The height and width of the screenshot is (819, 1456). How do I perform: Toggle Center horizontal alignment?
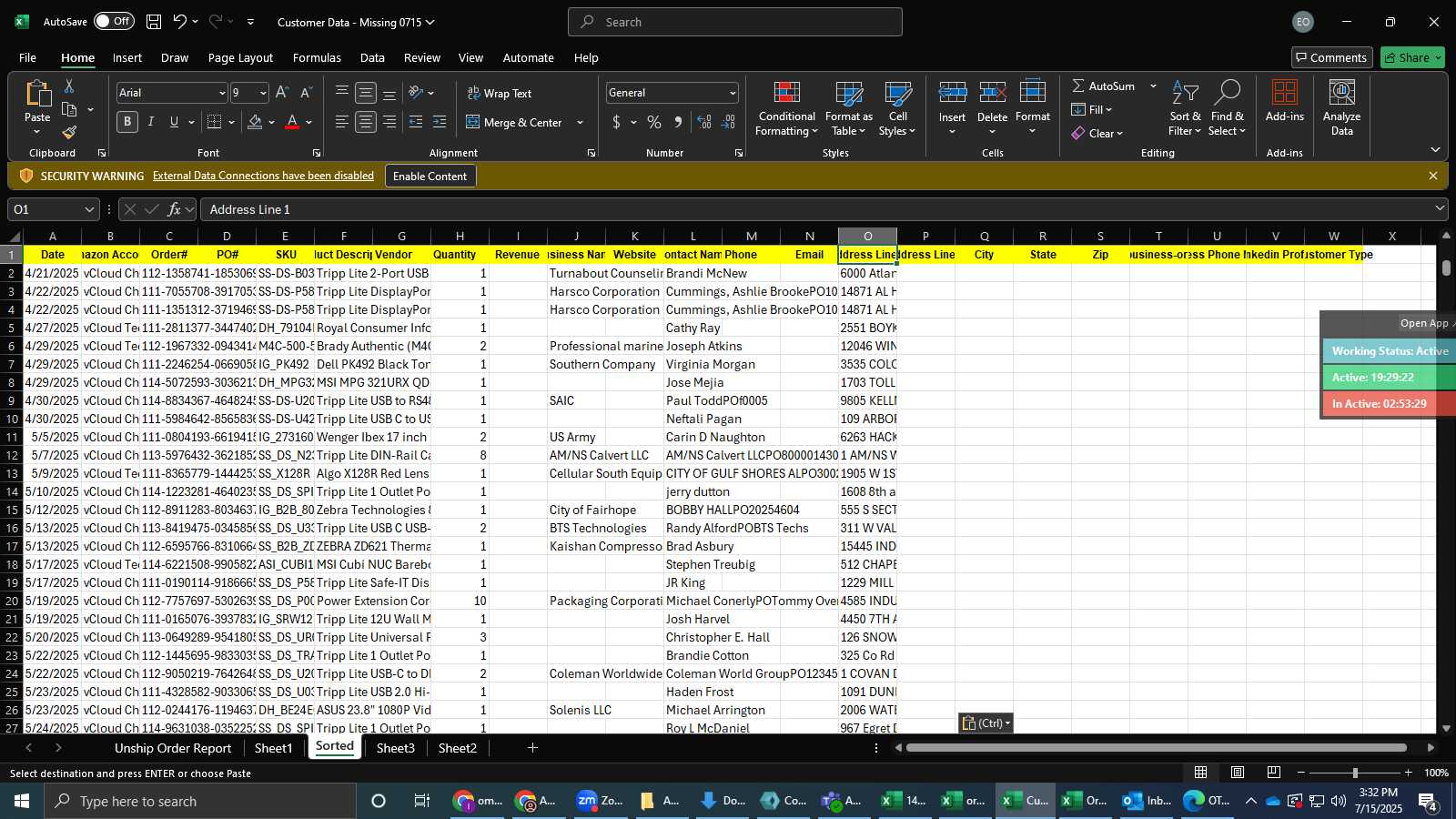tap(366, 122)
